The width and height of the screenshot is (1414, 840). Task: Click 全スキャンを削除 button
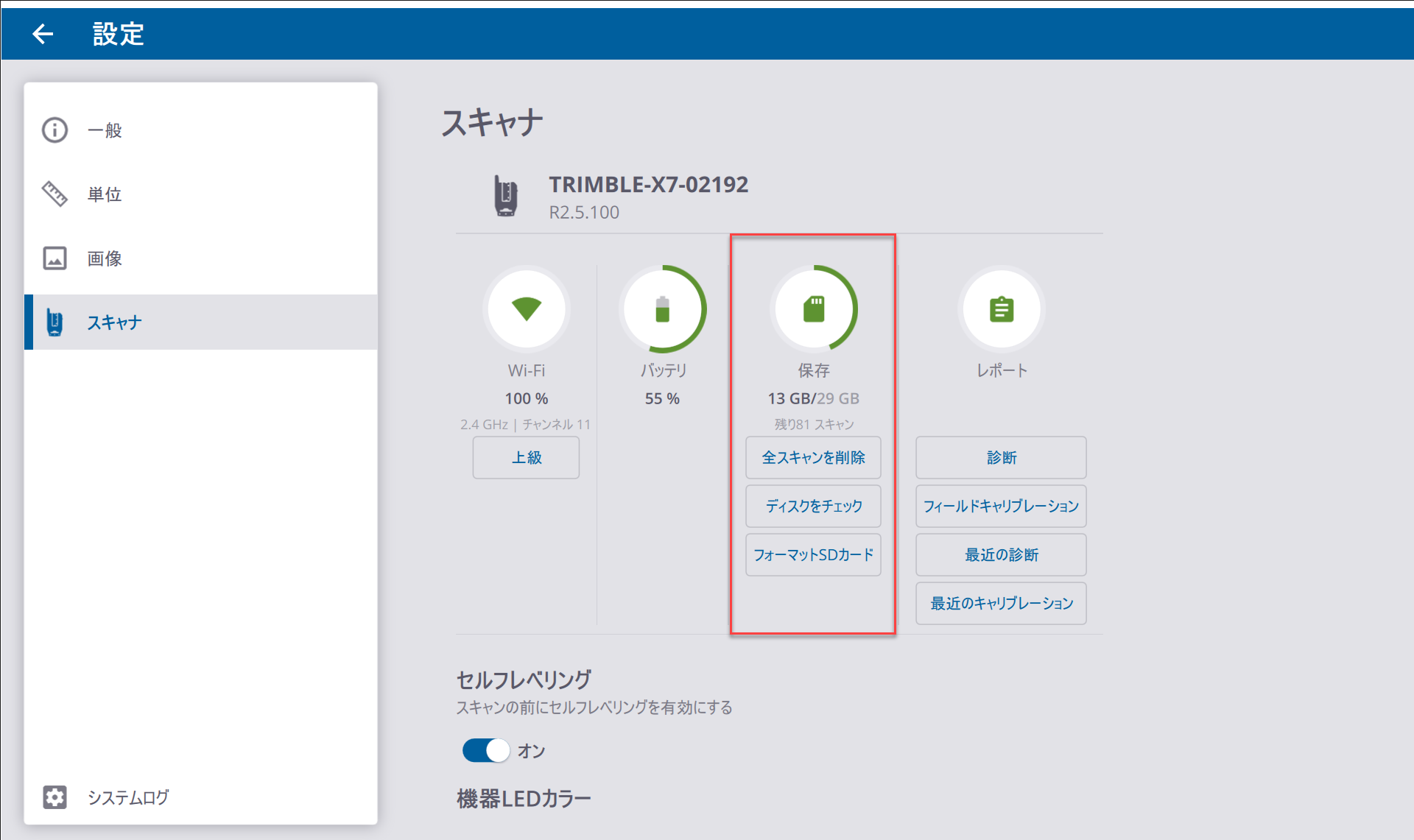coord(813,458)
